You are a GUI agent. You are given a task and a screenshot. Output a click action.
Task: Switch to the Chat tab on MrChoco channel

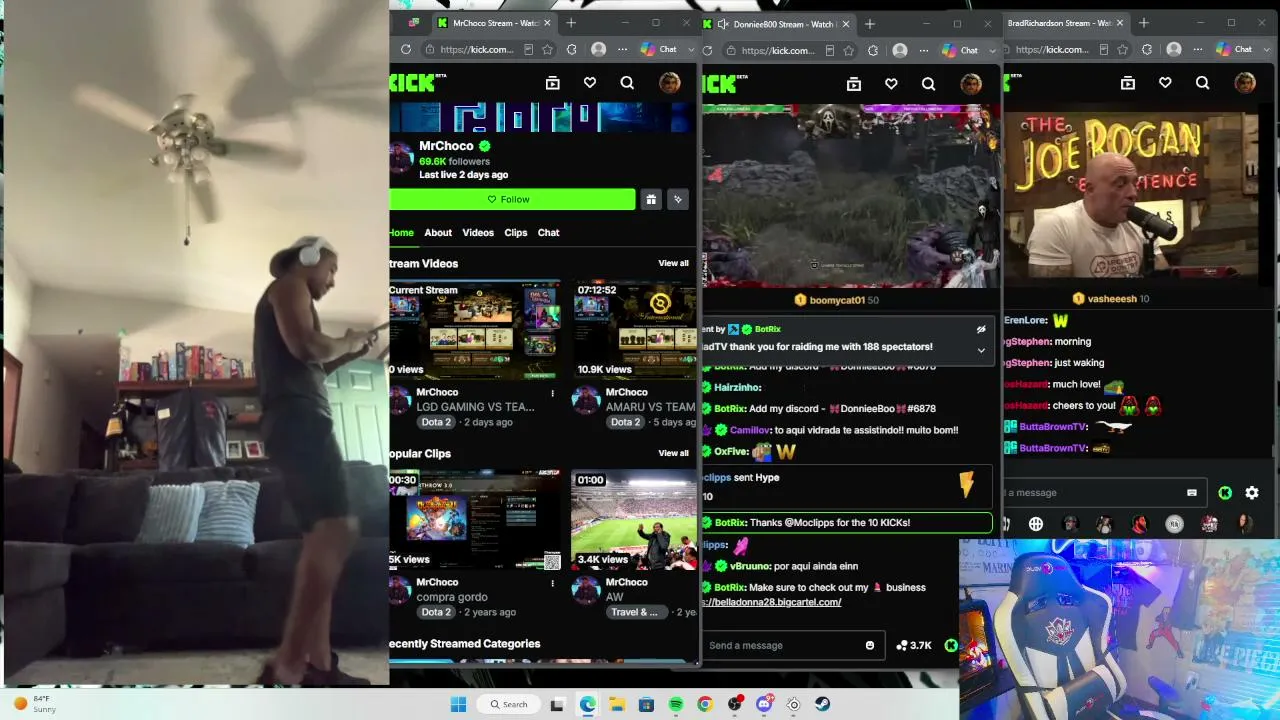(549, 233)
